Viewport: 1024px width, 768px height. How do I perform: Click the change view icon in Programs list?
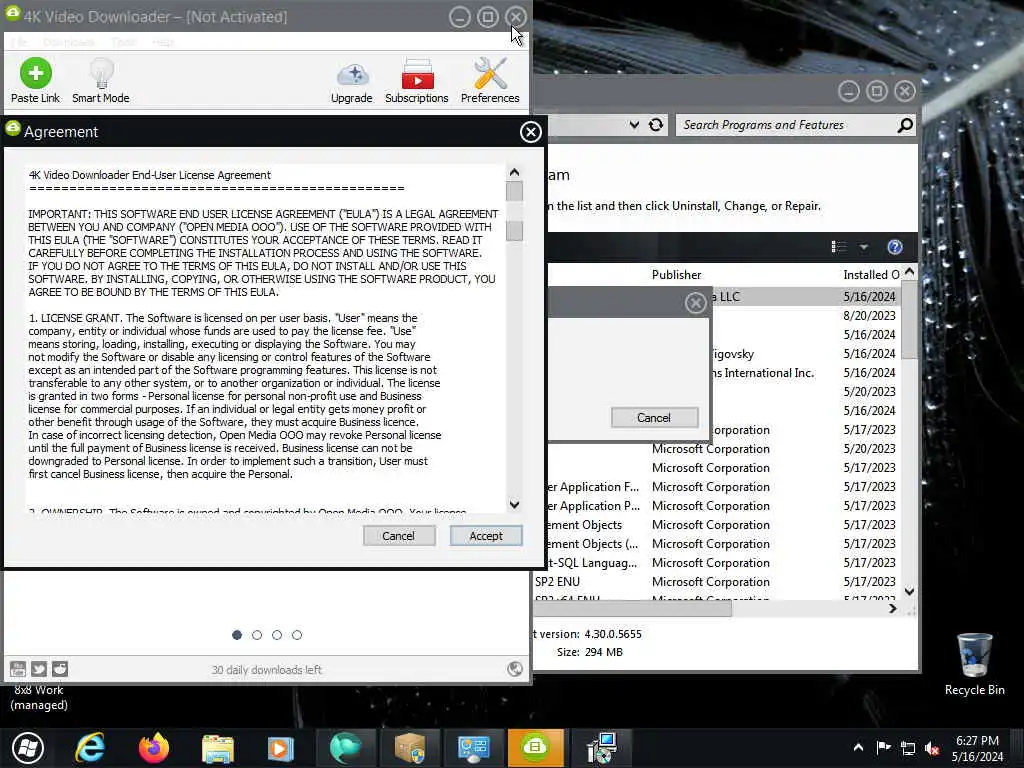coord(839,247)
